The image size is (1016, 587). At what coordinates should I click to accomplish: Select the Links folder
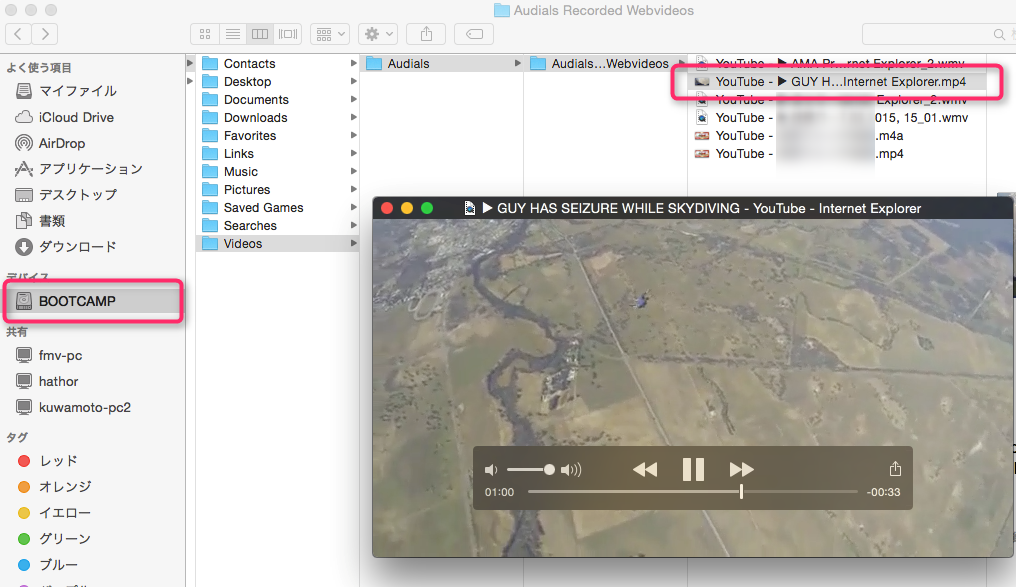277,154
